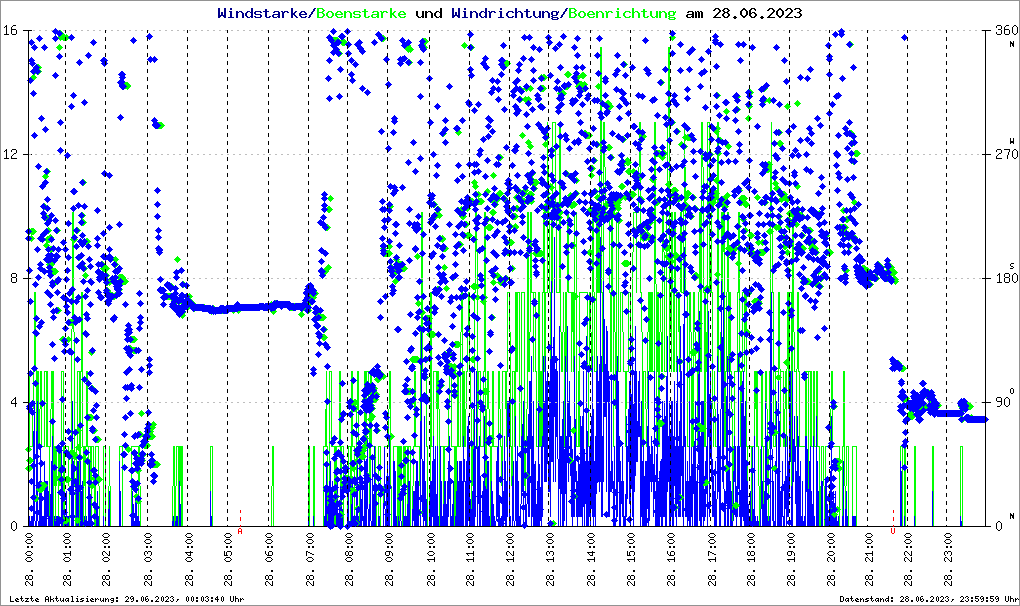Click the '8' wind speed axis label
Image resolution: width=1020 pixels, height=606 pixels.
14,278
